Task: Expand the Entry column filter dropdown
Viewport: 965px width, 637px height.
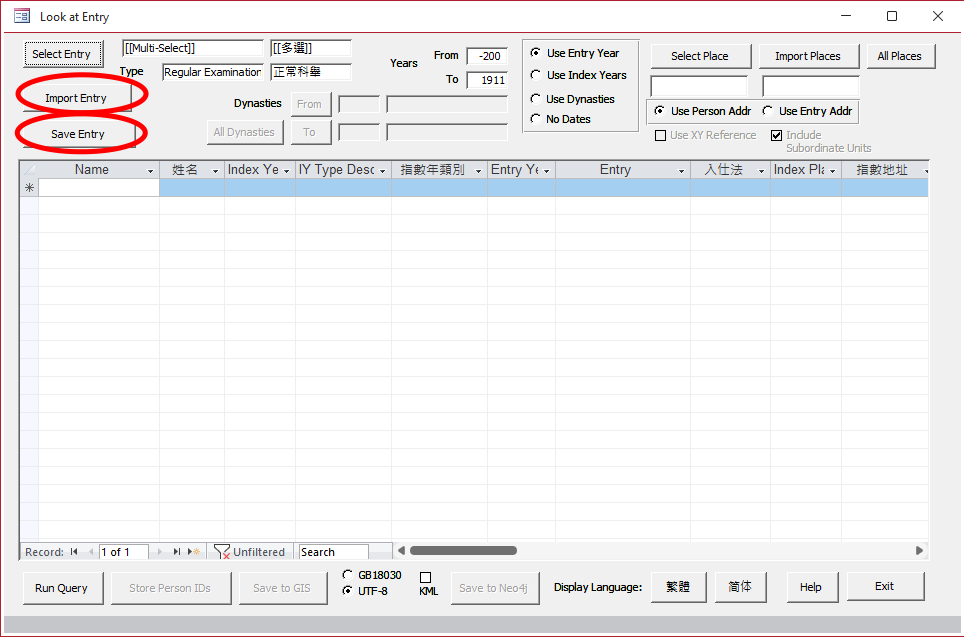Action: (x=682, y=171)
